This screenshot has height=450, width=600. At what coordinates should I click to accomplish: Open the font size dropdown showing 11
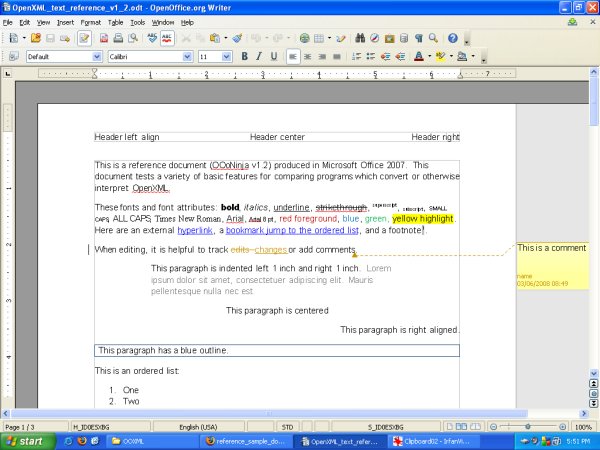pos(229,57)
